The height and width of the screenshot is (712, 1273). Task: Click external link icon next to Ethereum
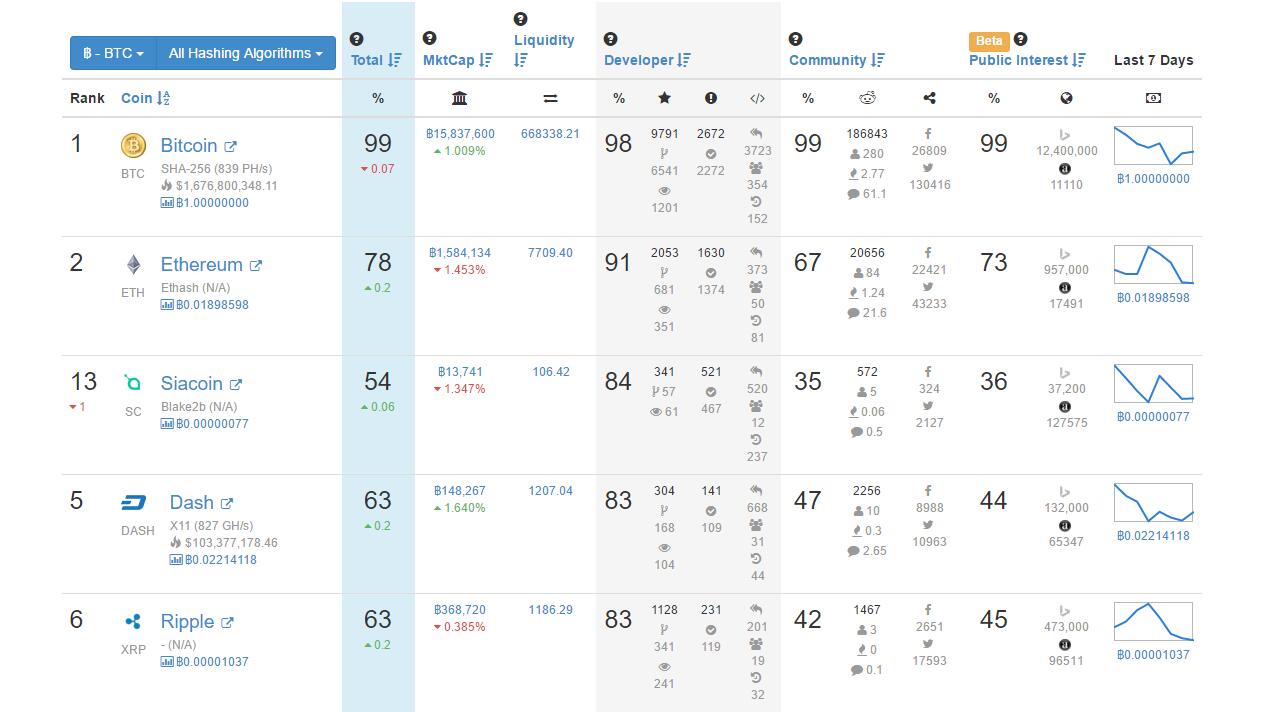point(256,266)
